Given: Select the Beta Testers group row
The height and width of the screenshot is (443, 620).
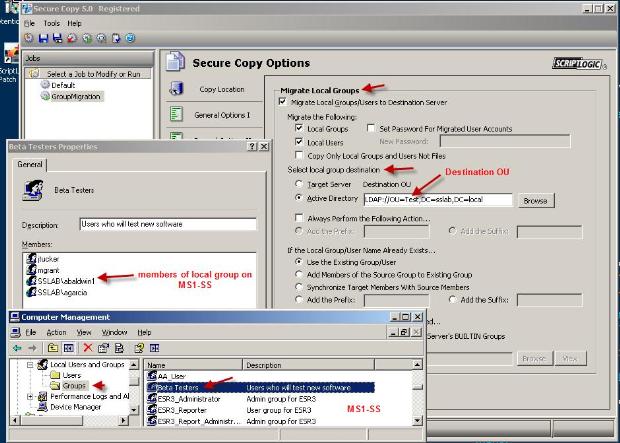Looking at the screenshot, I should pos(261,387).
